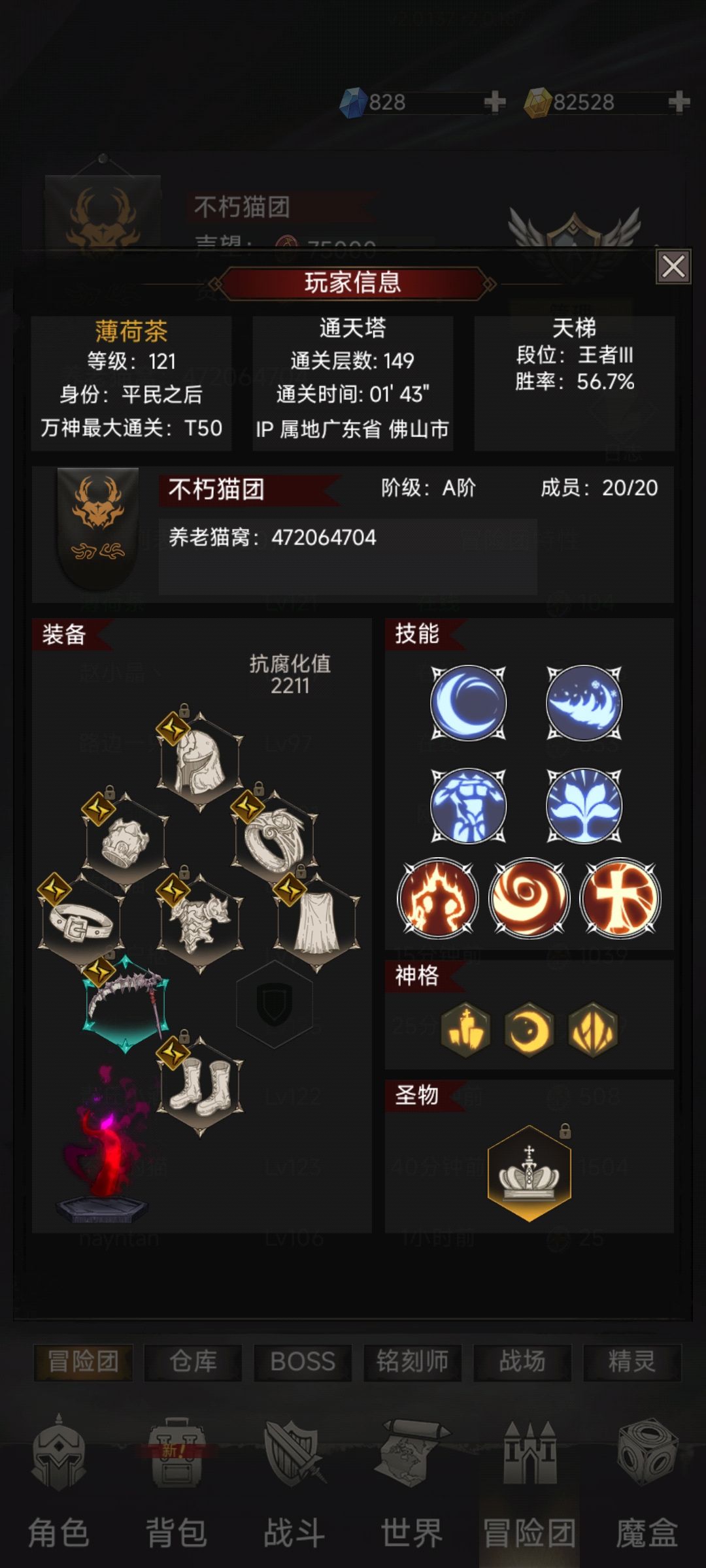This screenshot has height=1568, width=706.
Task: Close the player info panel
Action: (673, 267)
